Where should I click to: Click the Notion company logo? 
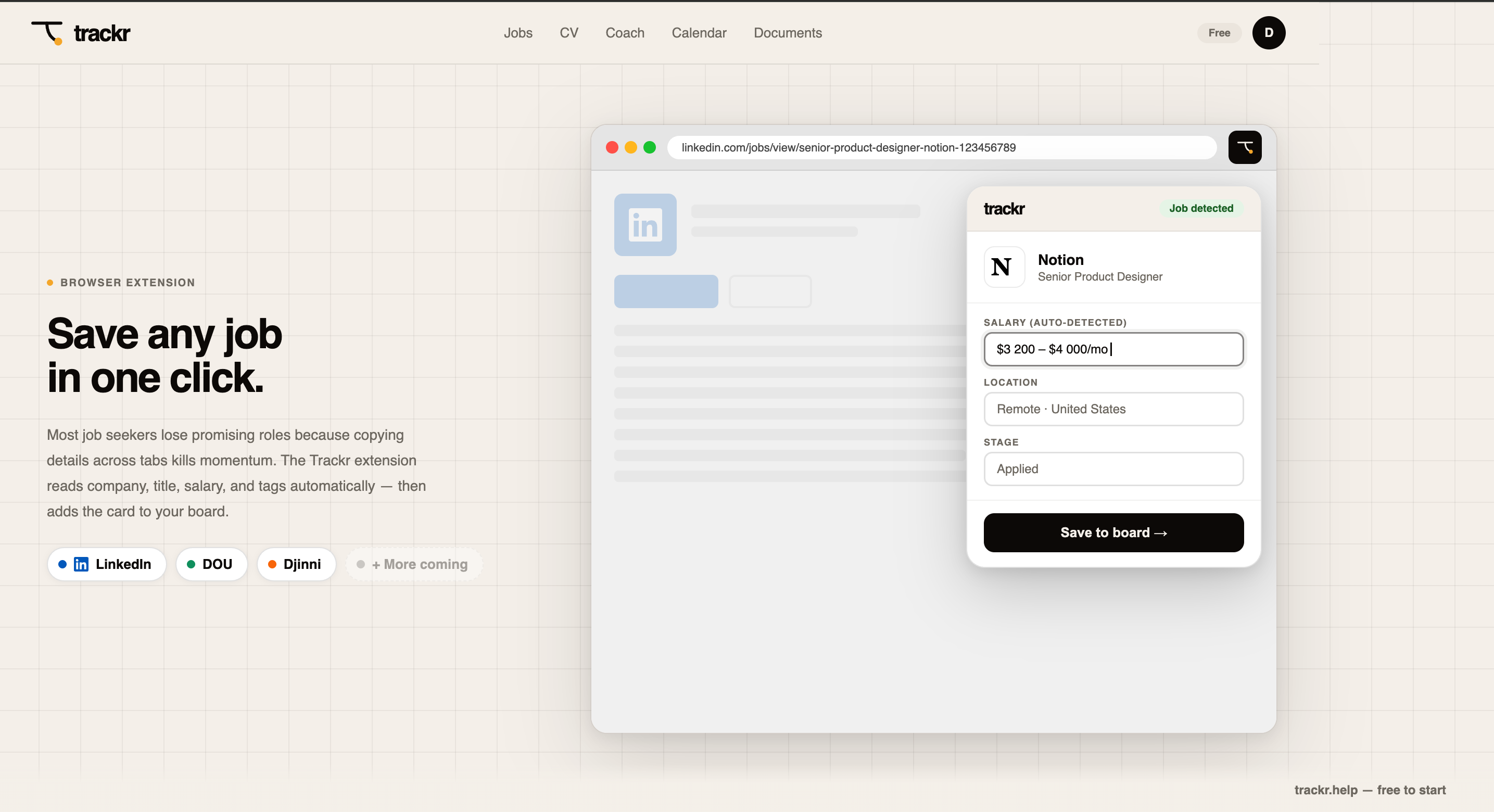point(1004,268)
